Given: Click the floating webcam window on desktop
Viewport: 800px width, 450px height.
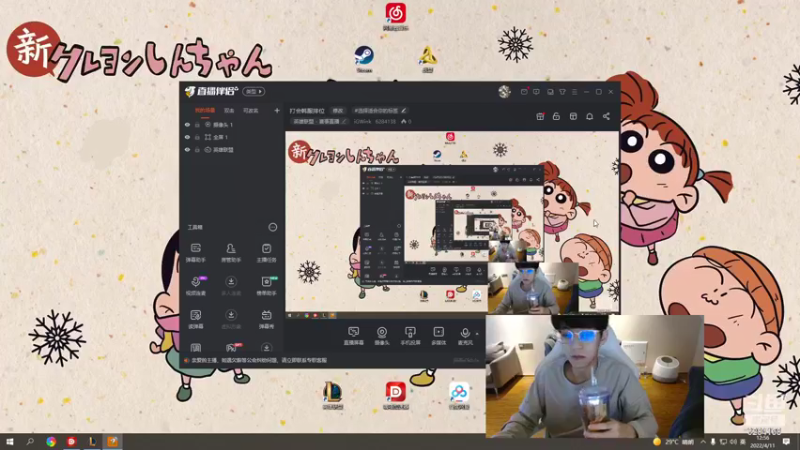Looking at the screenshot, I should (594, 377).
